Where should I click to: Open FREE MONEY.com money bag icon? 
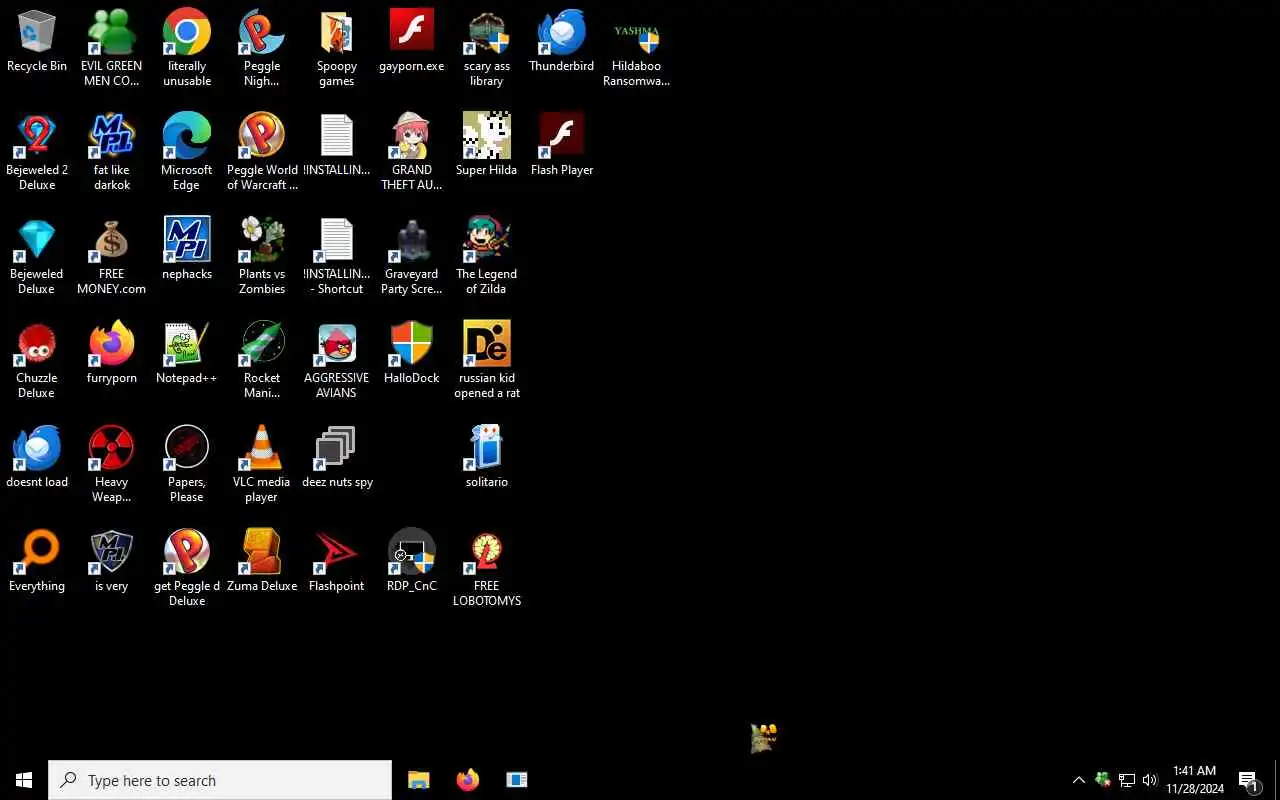click(112, 256)
